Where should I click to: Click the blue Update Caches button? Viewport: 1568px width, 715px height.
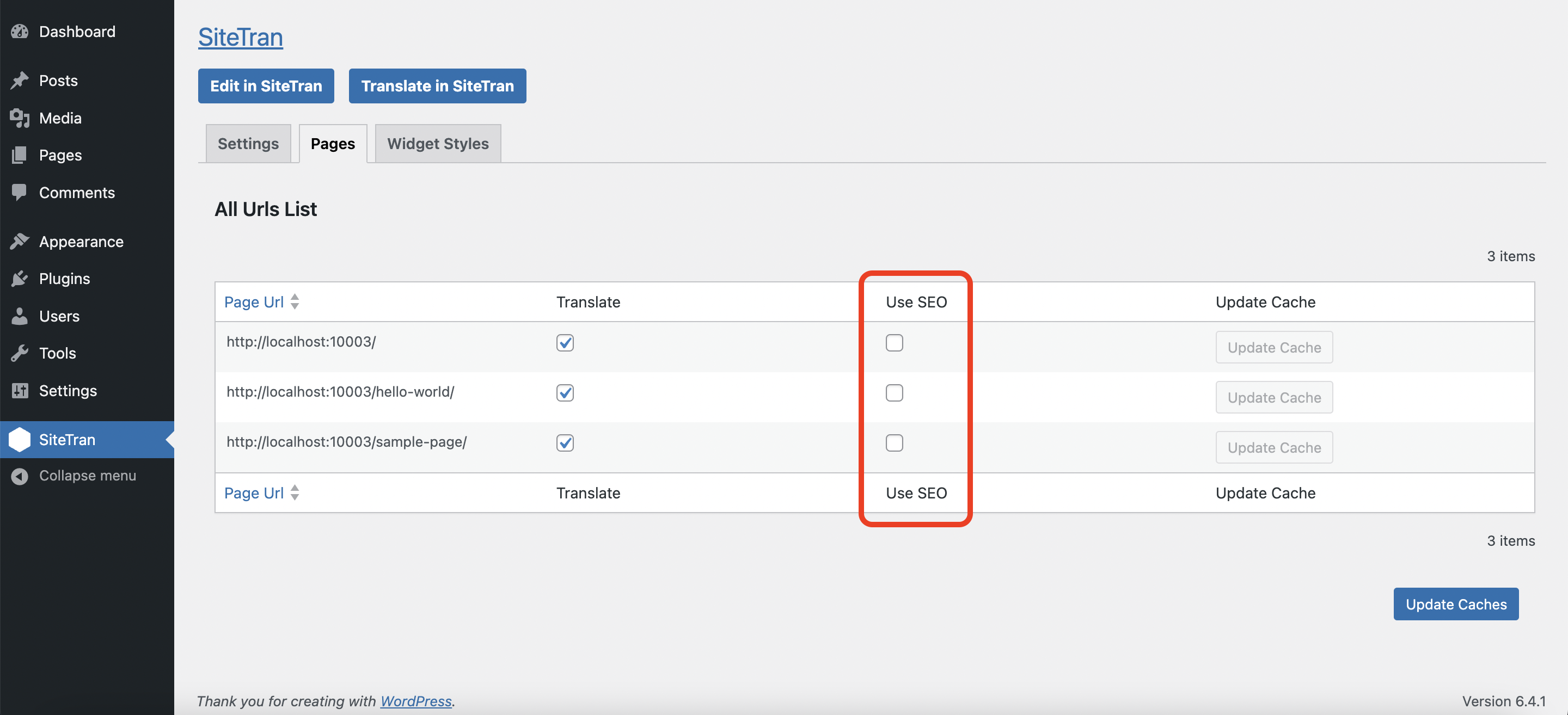pos(1456,603)
